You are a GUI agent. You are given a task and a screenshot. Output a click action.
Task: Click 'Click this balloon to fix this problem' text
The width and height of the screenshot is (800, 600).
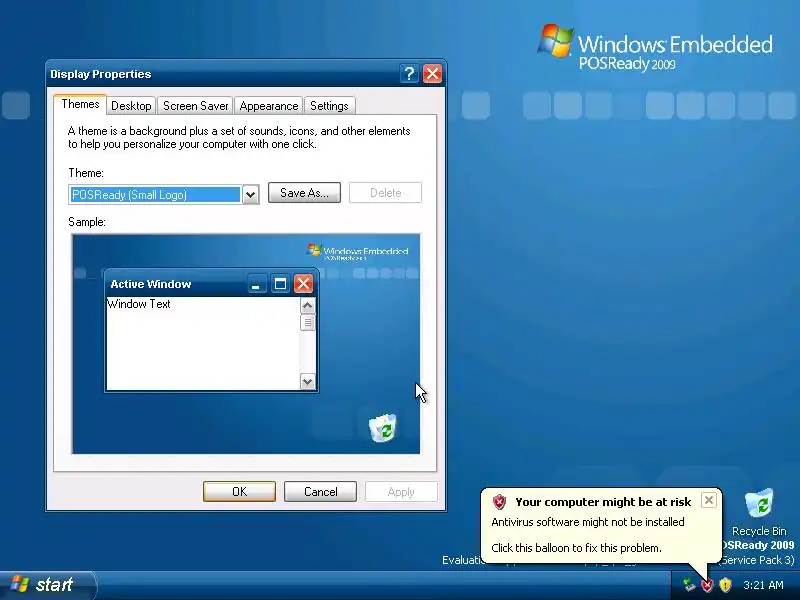(x=576, y=548)
